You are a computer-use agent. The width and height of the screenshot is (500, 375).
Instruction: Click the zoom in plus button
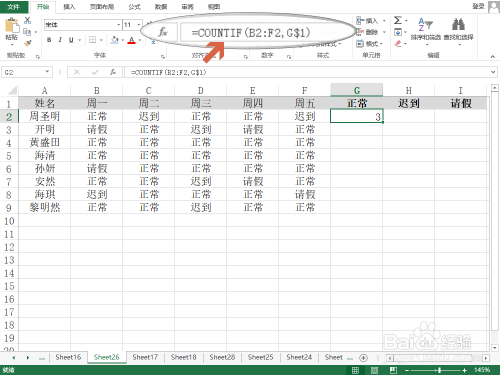(464, 370)
